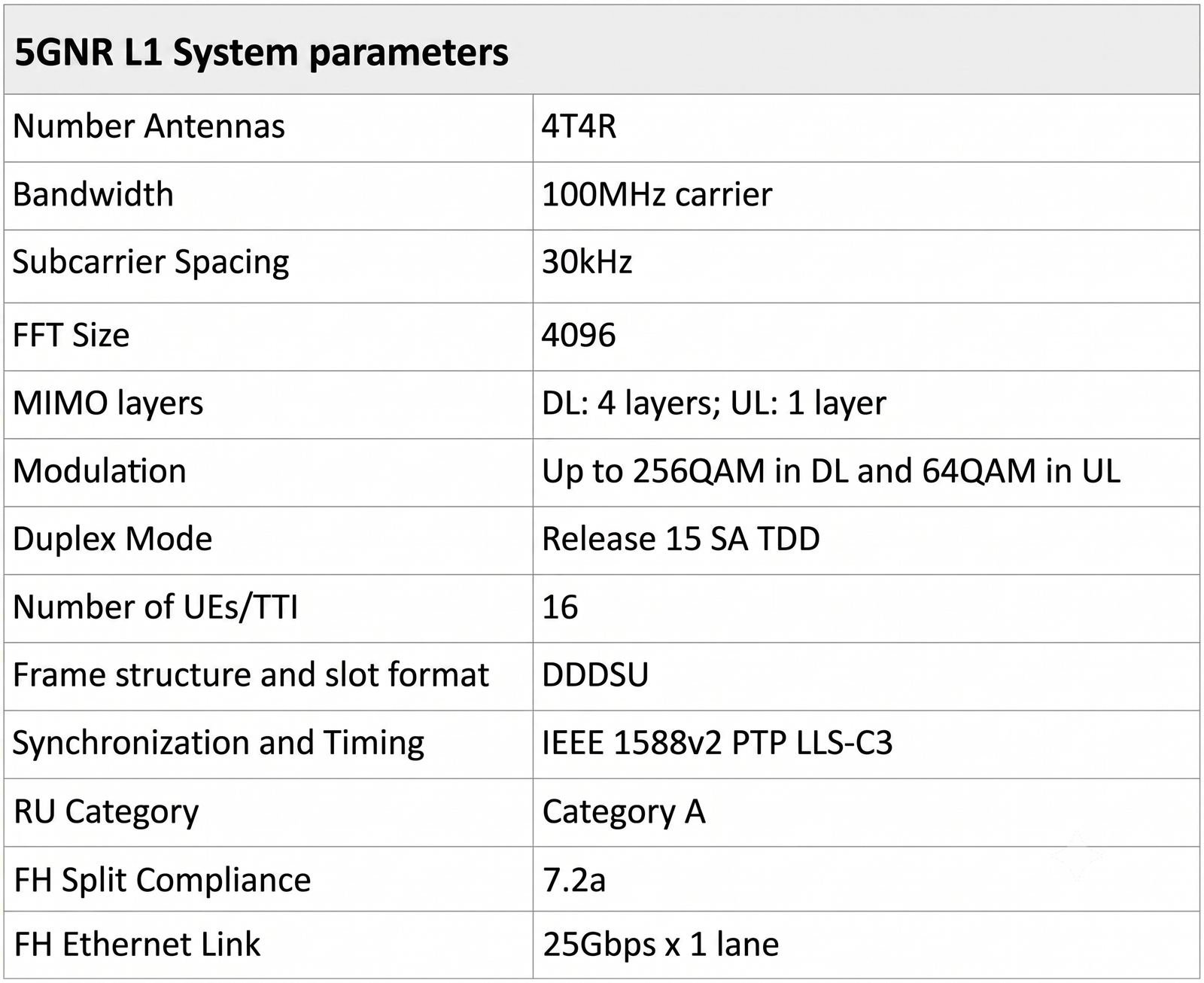
Task: Select '100MHz carrier' value
Action: pos(657,194)
